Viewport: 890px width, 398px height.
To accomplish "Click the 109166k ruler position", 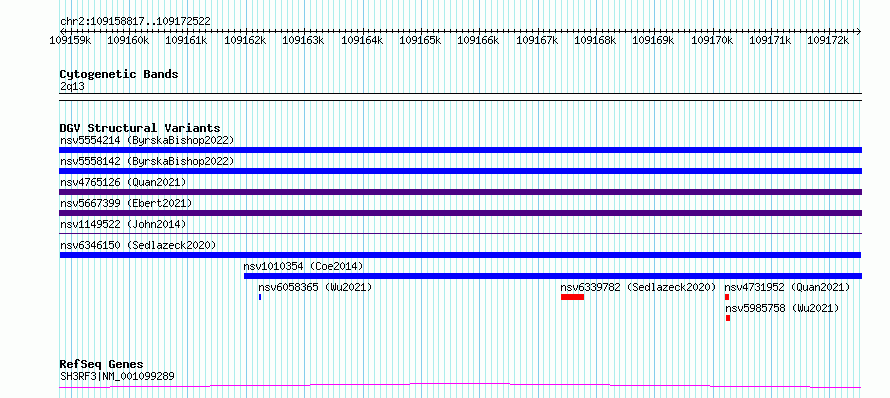I will tap(478, 40).
